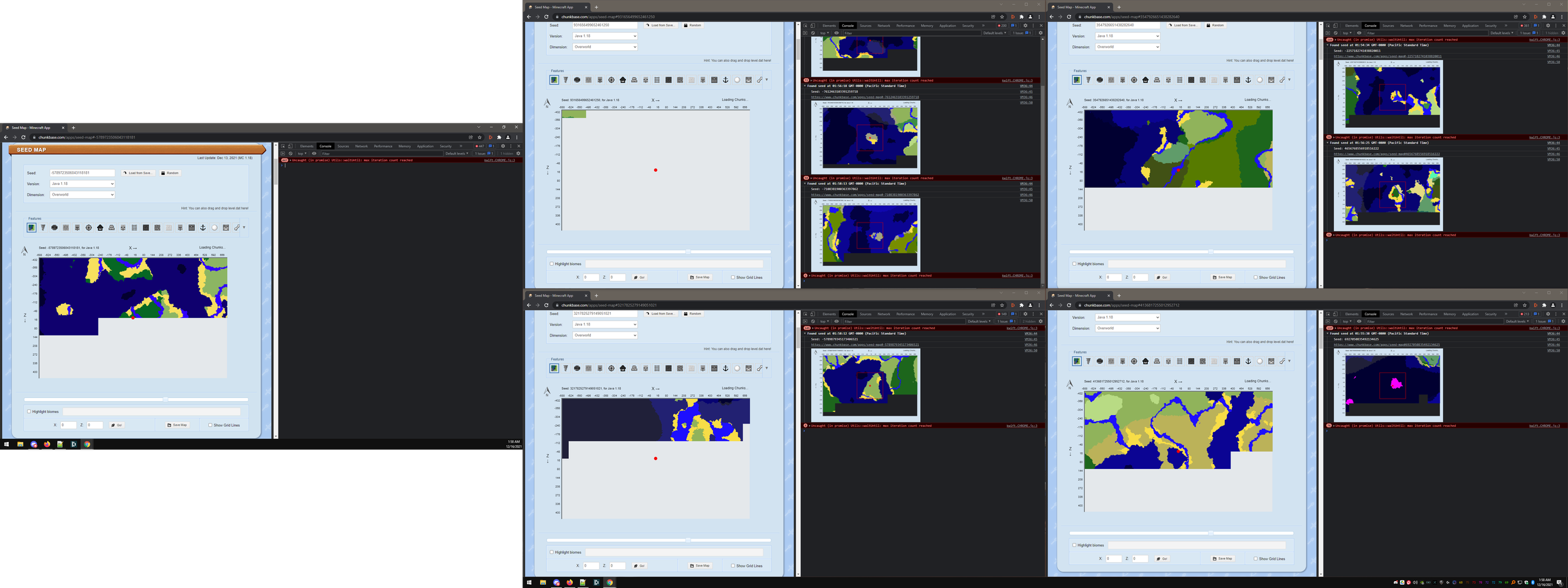
Task: Enable Highlight biomes in seed 3217 window
Action: click(552, 552)
